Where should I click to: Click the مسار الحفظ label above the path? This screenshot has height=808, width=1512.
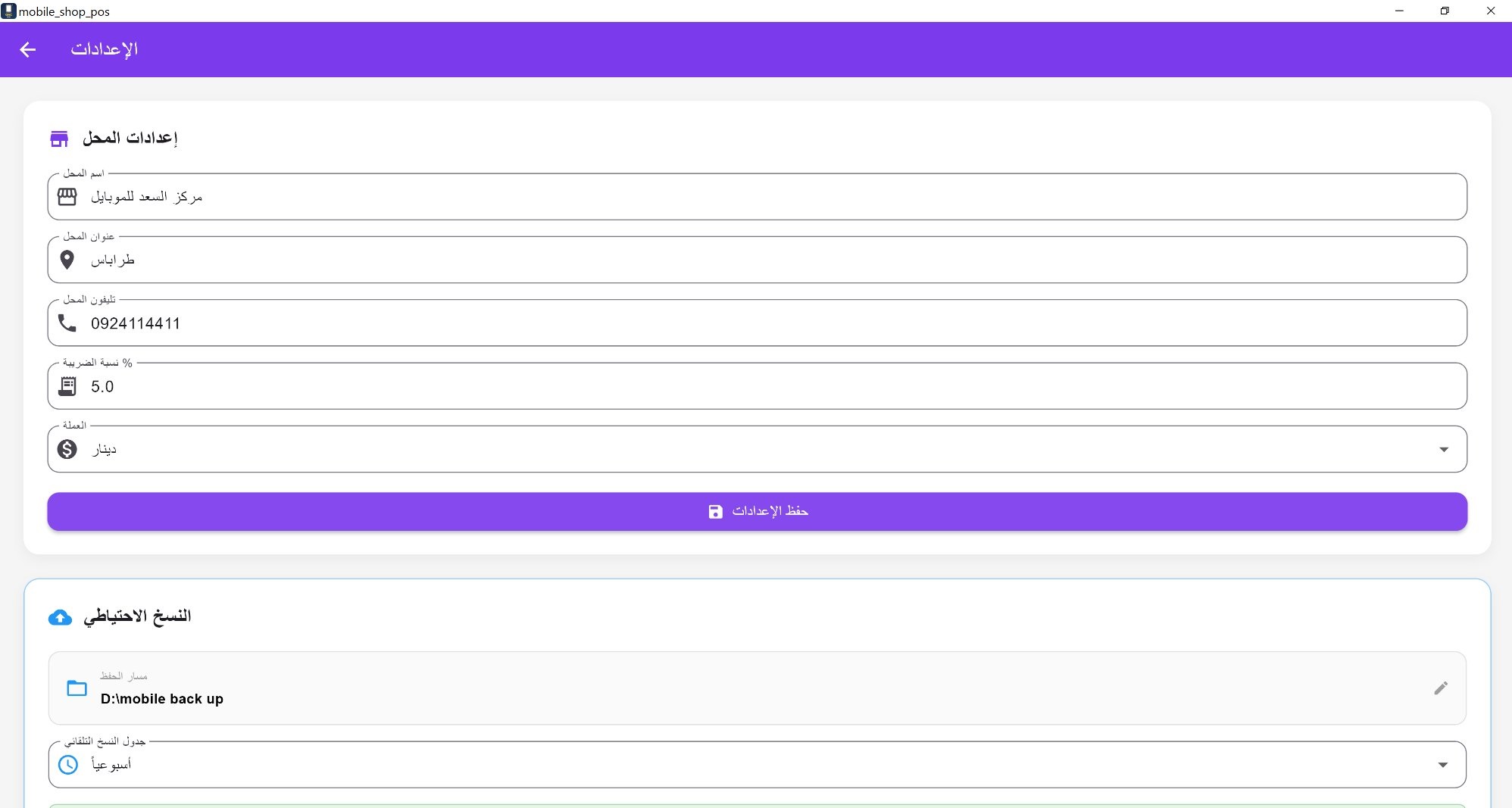click(x=124, y=675)
